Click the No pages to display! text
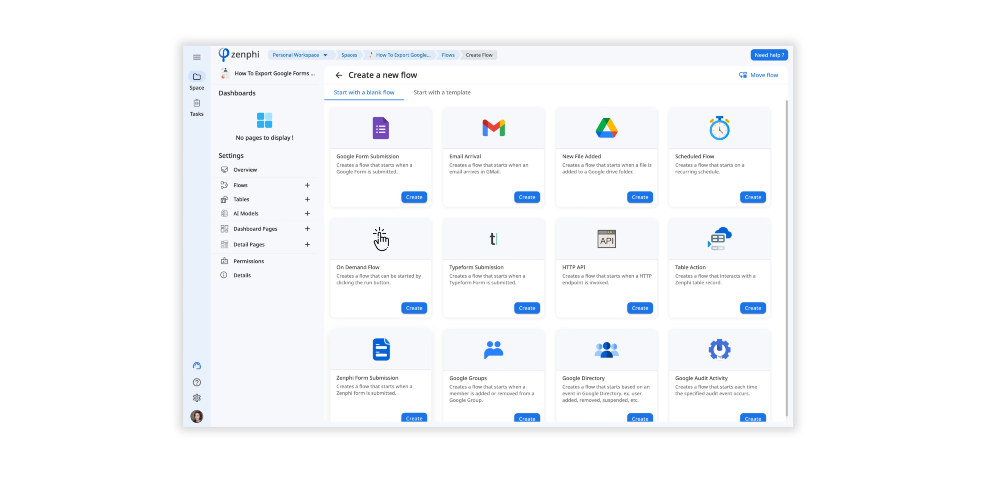The width and height of the screenshot is (991, 500). tap(264, 138)
